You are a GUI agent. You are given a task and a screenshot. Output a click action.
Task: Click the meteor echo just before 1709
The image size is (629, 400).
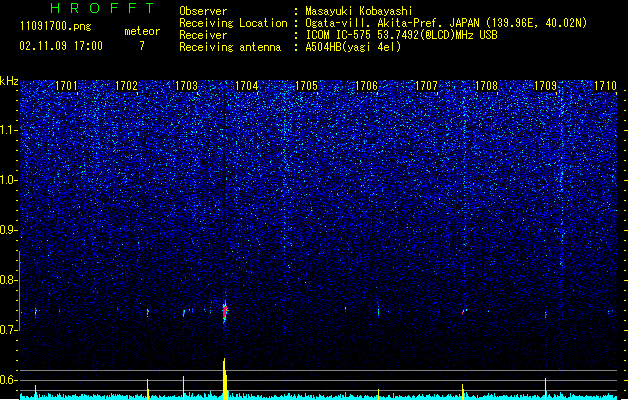click(546, 315)
